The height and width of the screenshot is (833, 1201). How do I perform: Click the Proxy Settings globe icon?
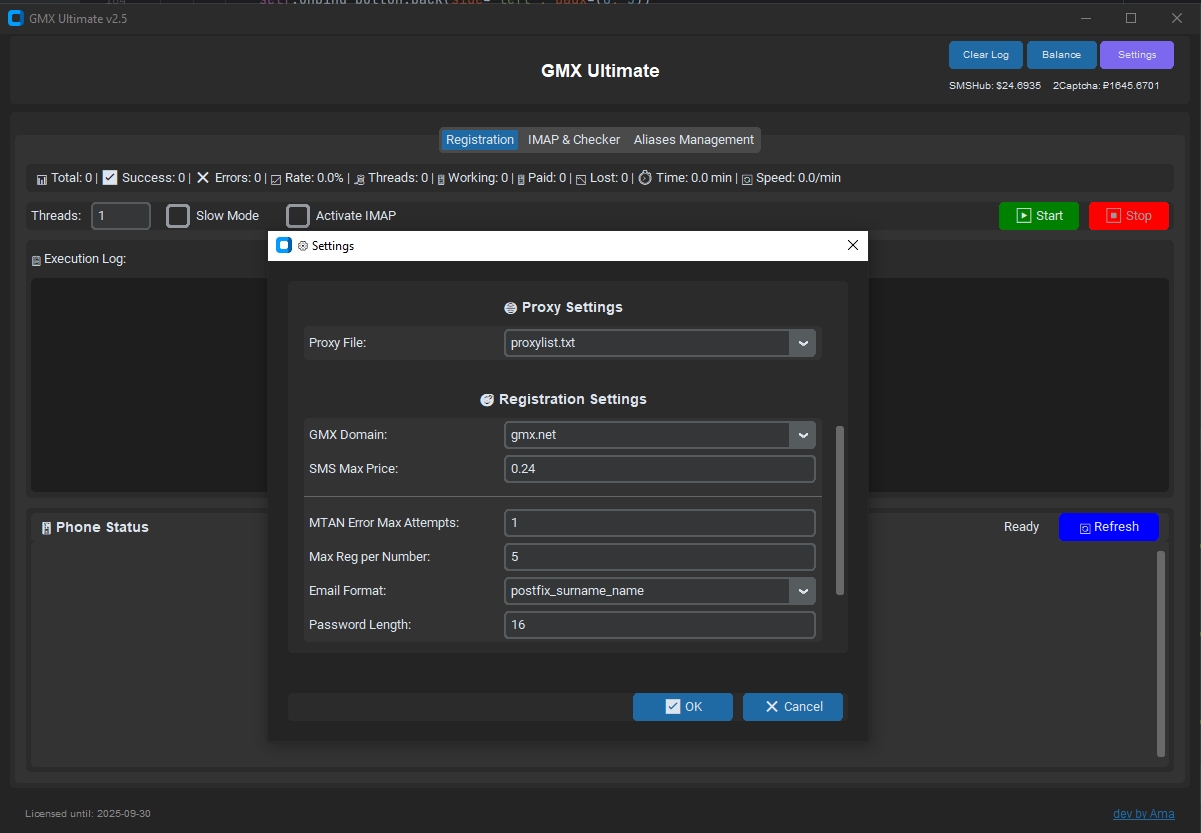pyautogui.click(x=511, y=308)
